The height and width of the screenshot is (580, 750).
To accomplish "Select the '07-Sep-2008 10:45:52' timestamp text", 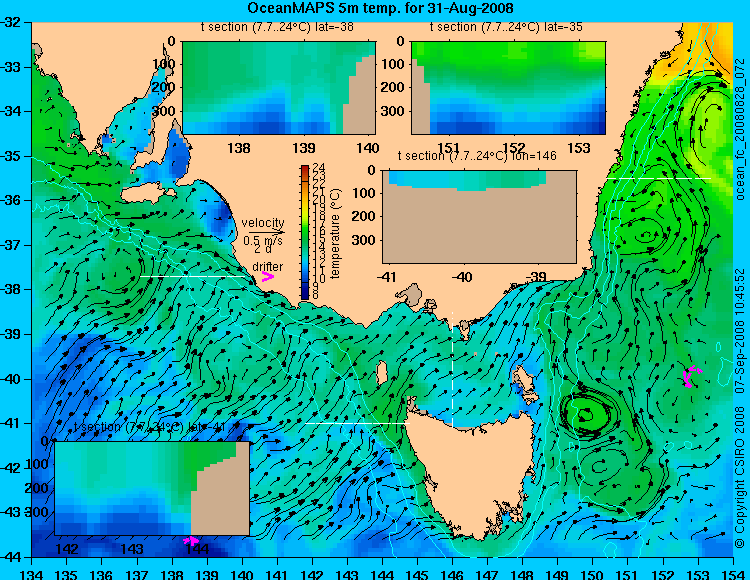I will click(x=740, y=330).
